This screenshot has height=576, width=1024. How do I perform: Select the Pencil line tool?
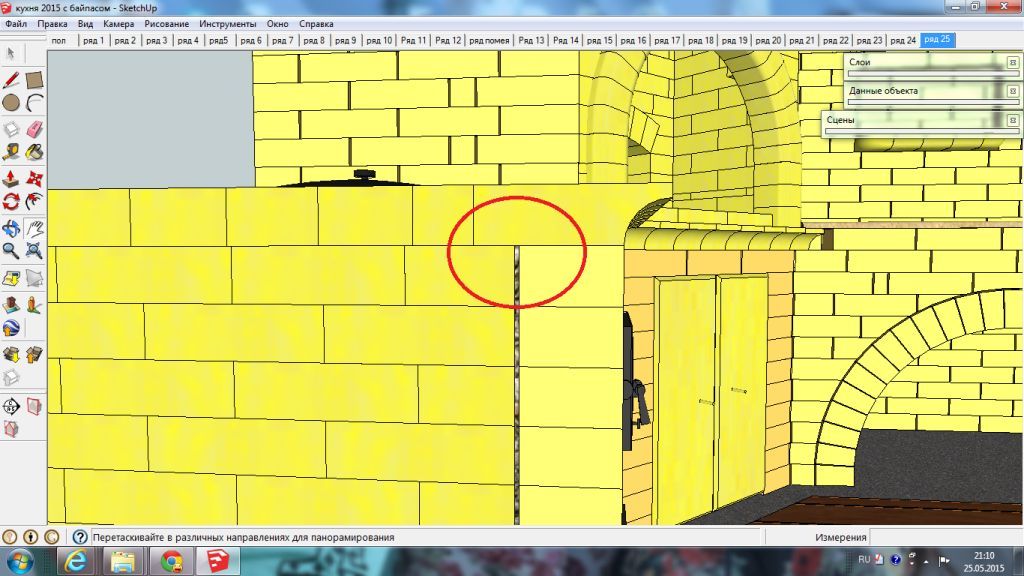pyautogui.click(x=11, y=80)
